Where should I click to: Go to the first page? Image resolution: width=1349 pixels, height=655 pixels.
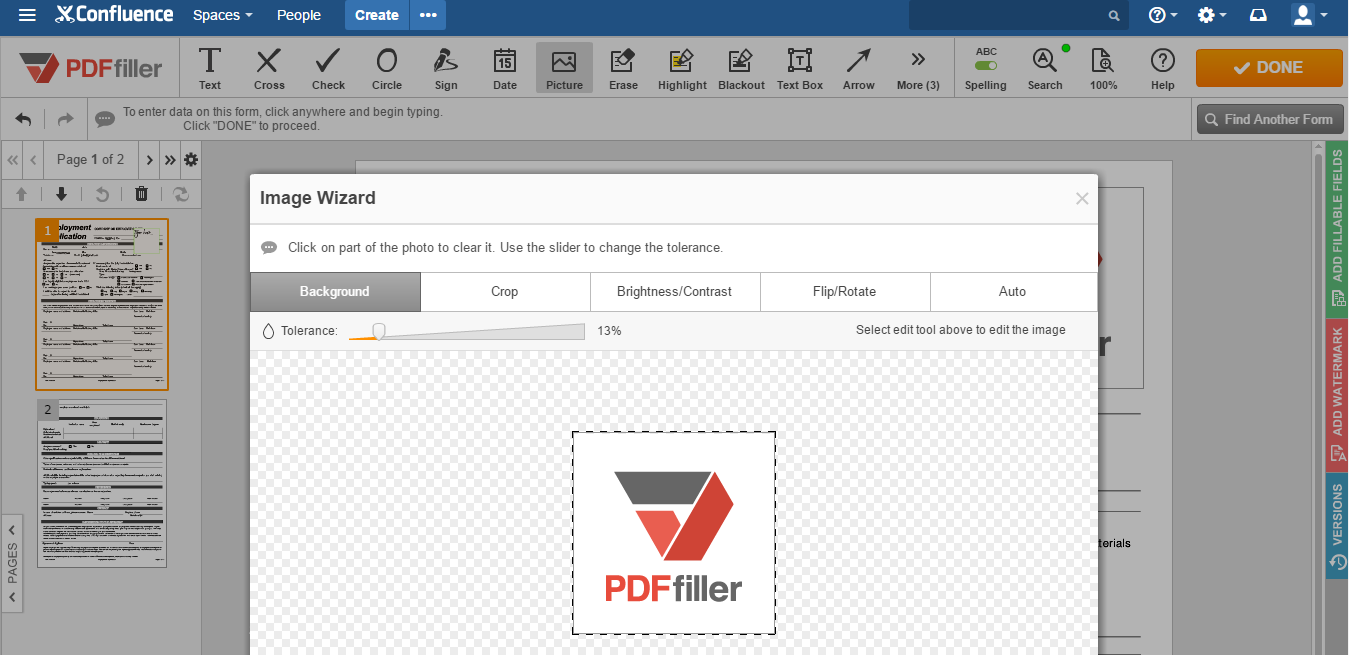tap(13, 159)
